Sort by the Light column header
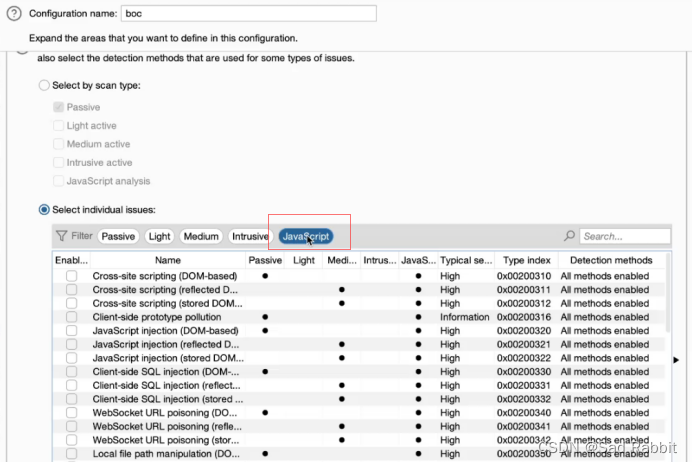 point(304,260)
